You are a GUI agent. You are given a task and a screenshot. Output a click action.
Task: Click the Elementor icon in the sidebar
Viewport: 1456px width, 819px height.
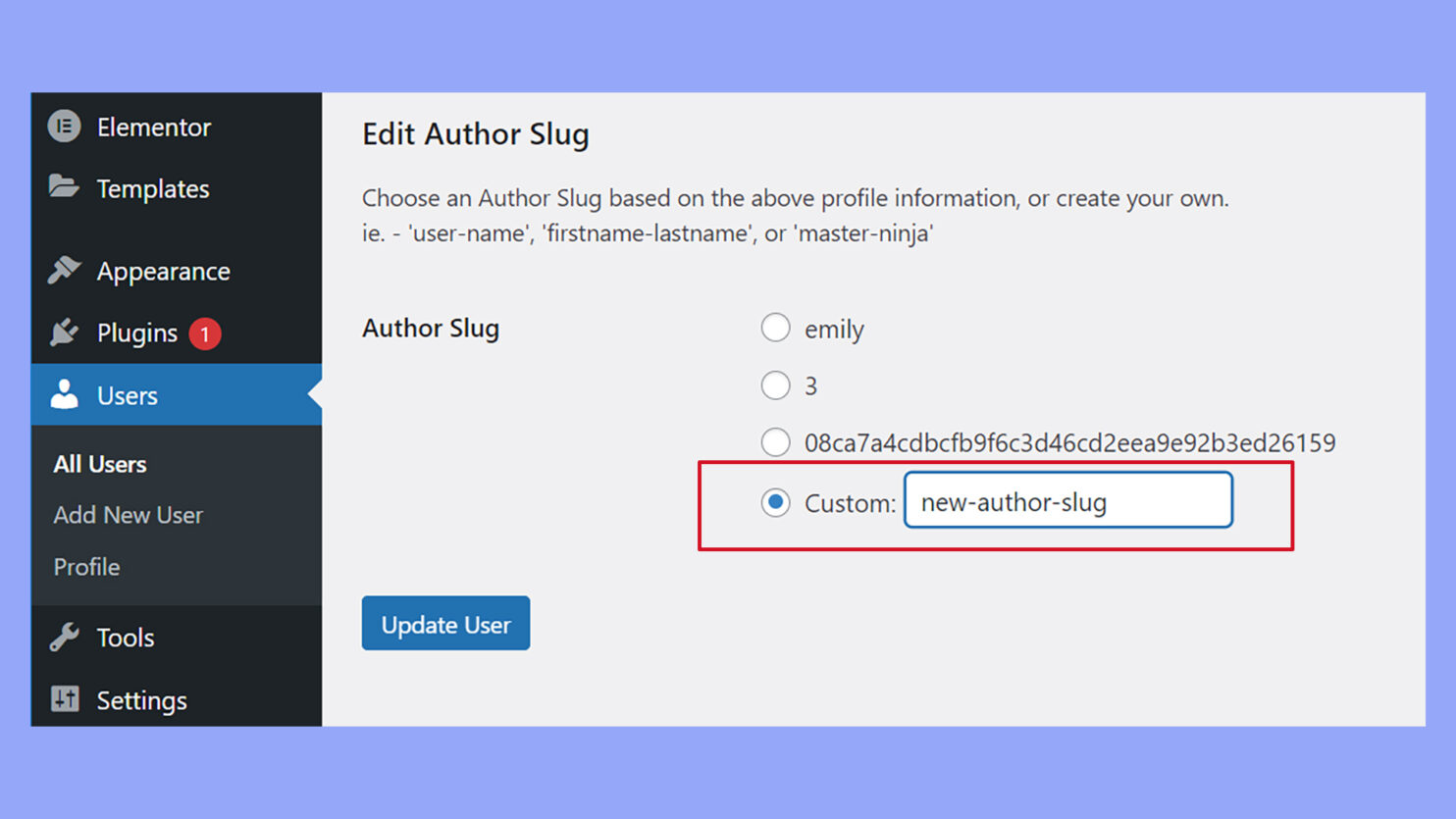tap(63, 126)
